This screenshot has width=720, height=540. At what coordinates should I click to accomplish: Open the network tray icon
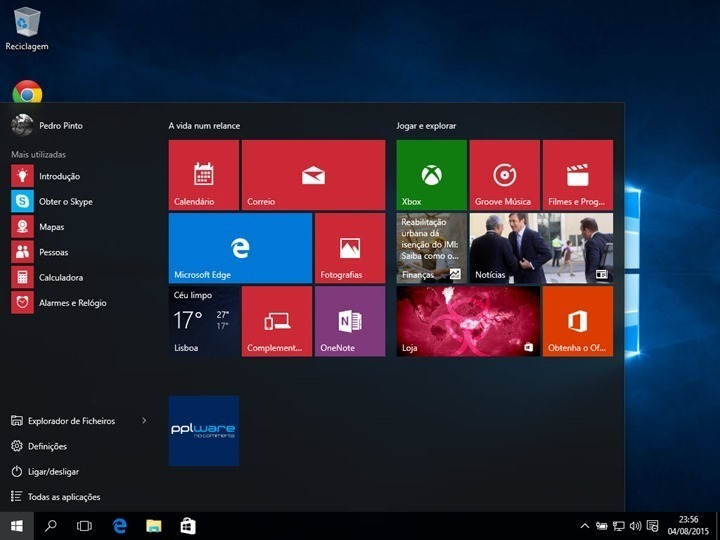click(619, 526)
